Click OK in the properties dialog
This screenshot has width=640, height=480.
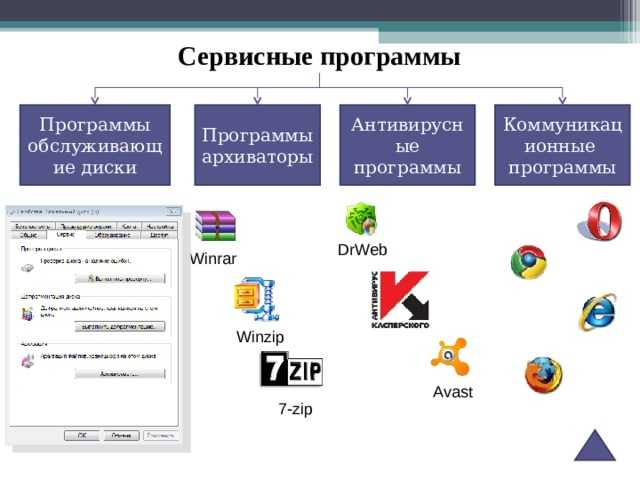point(82,436)
